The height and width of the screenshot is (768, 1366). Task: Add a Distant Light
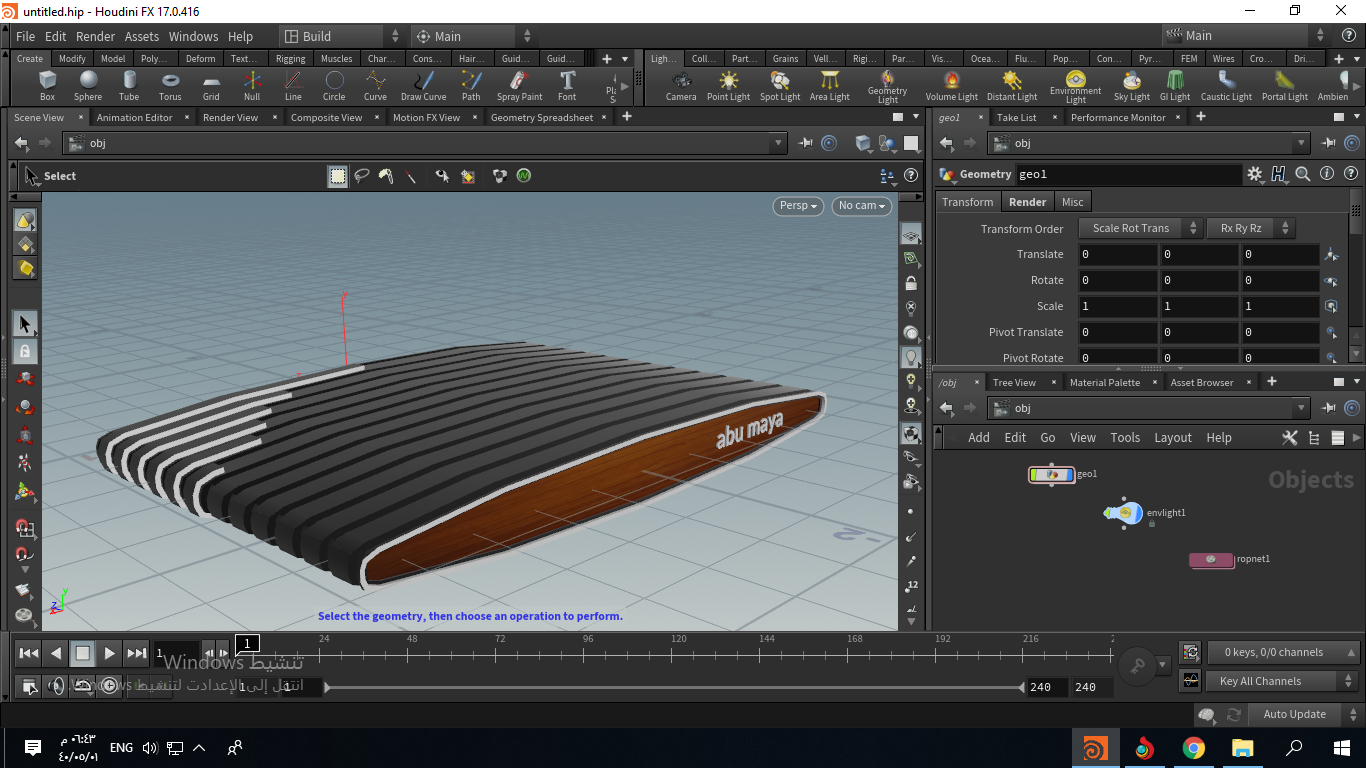click(1012, 85)
